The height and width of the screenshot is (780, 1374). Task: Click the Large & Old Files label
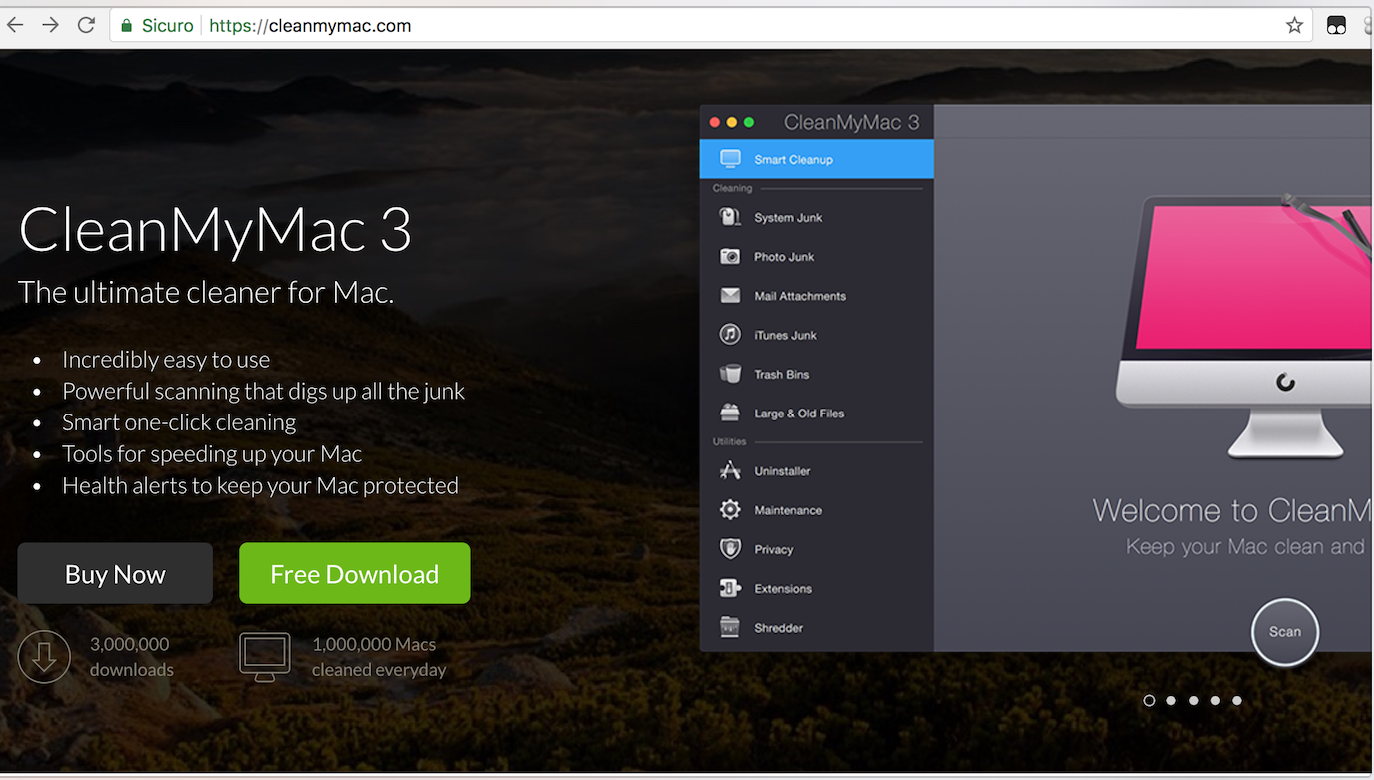pos(799,414)
